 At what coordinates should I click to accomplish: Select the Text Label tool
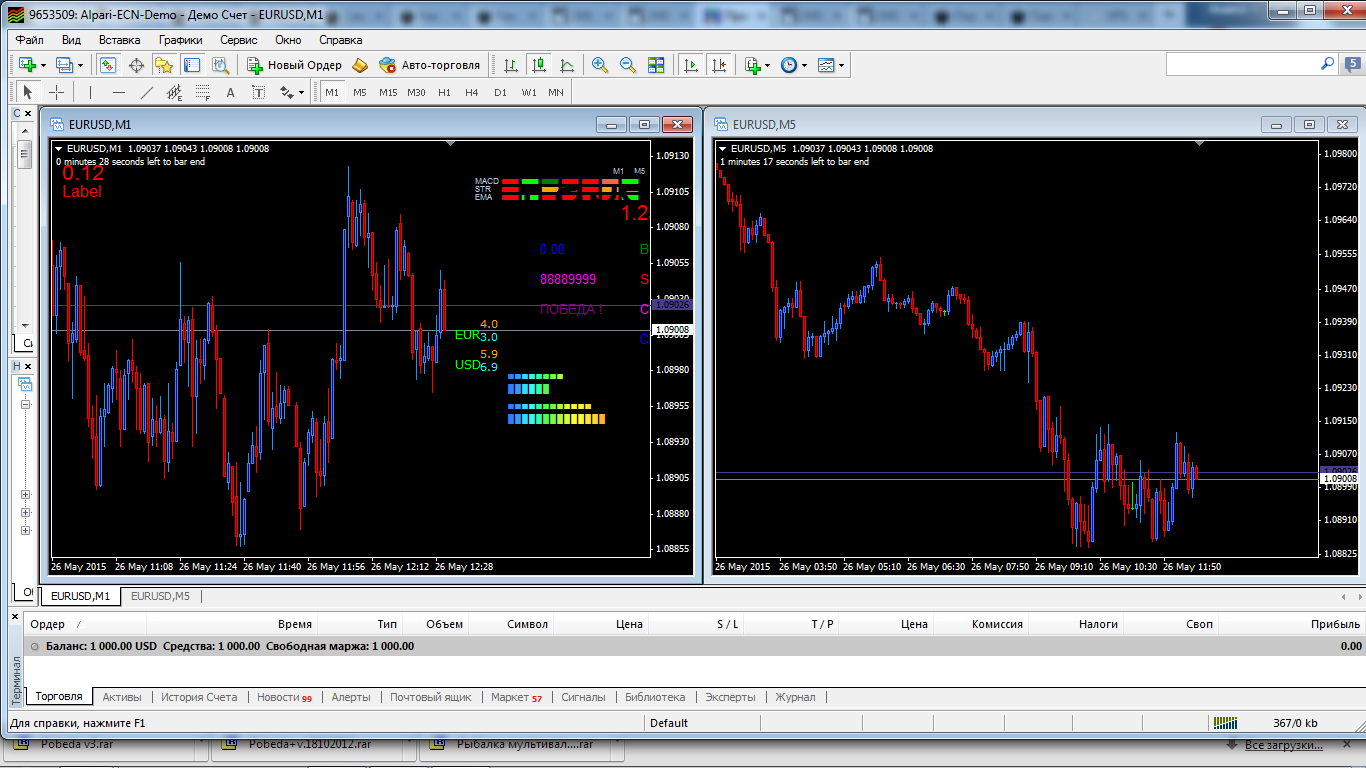coord(258,92)
